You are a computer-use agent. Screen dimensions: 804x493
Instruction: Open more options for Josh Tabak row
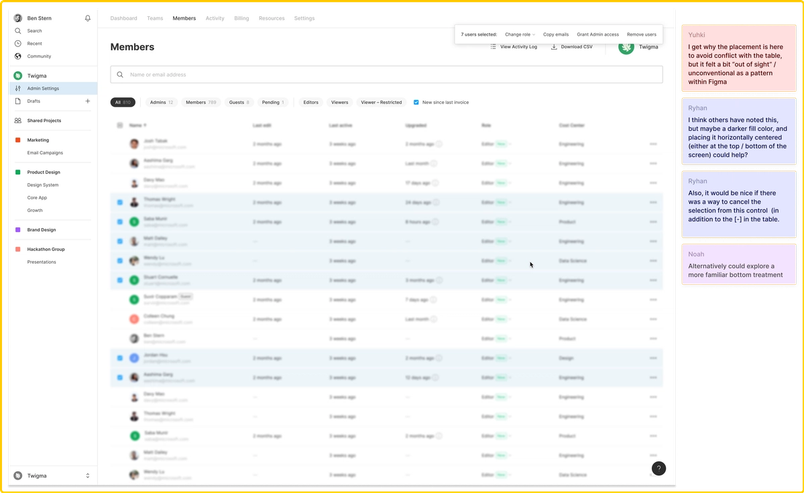coord(653,144)
